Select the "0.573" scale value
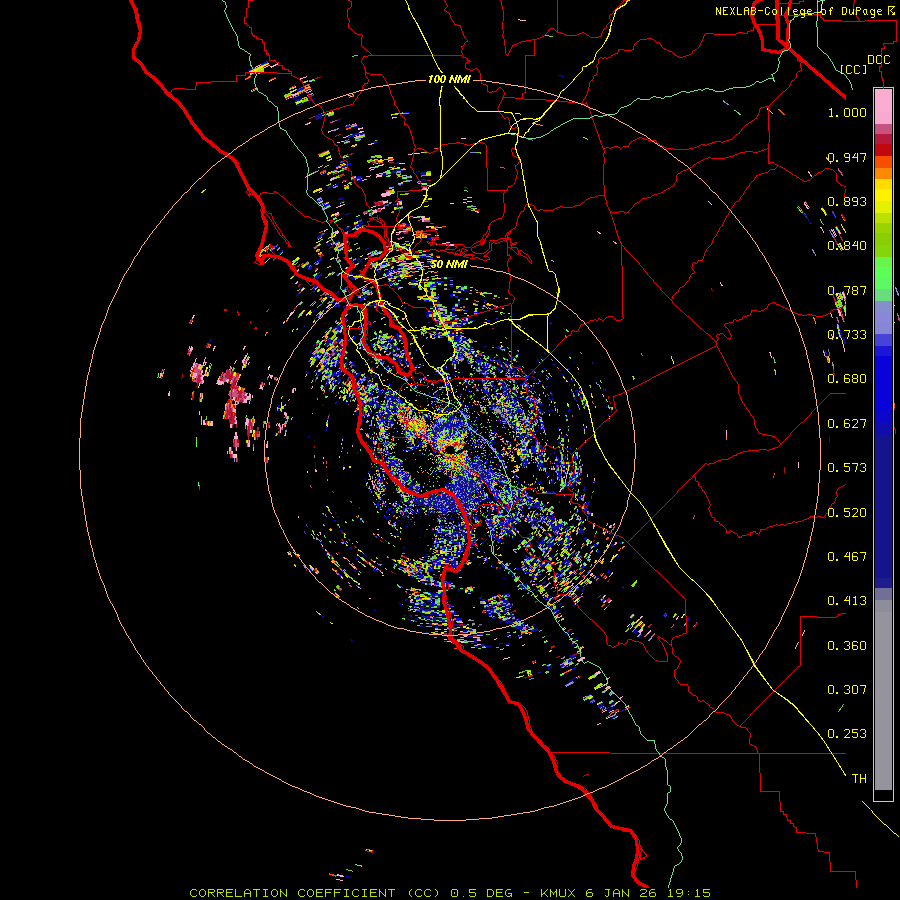The height and width of the screenshot is (900, 900). pyautogui.click(x=847, y=468)
